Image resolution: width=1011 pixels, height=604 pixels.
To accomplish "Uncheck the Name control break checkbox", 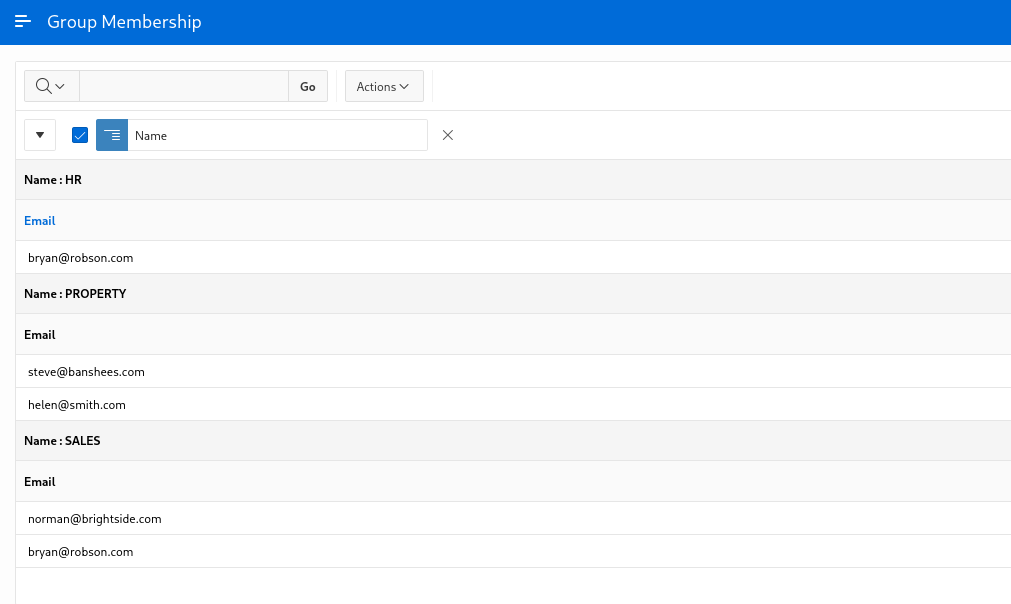I will click(x=80, y=135).
